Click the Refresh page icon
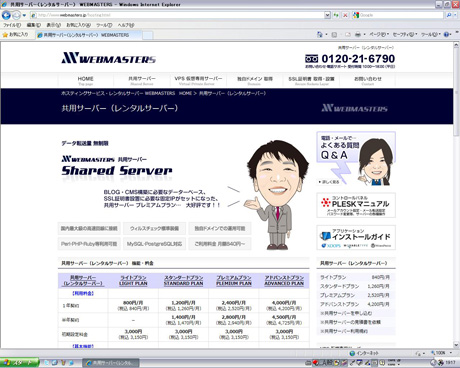This screenshot has height=368, width=460. (336, 15)
